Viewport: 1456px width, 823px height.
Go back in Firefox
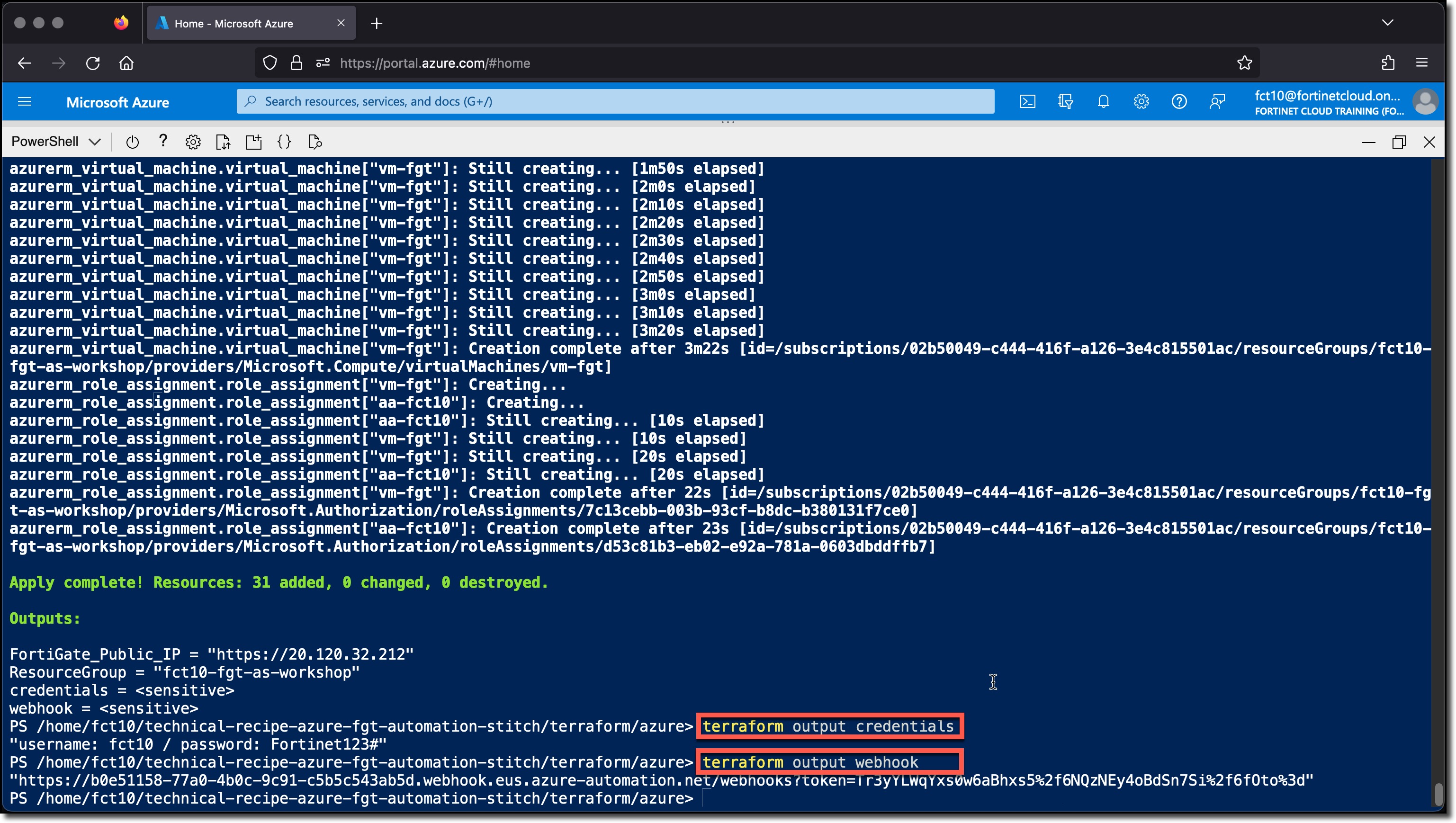tap(25, 63)
